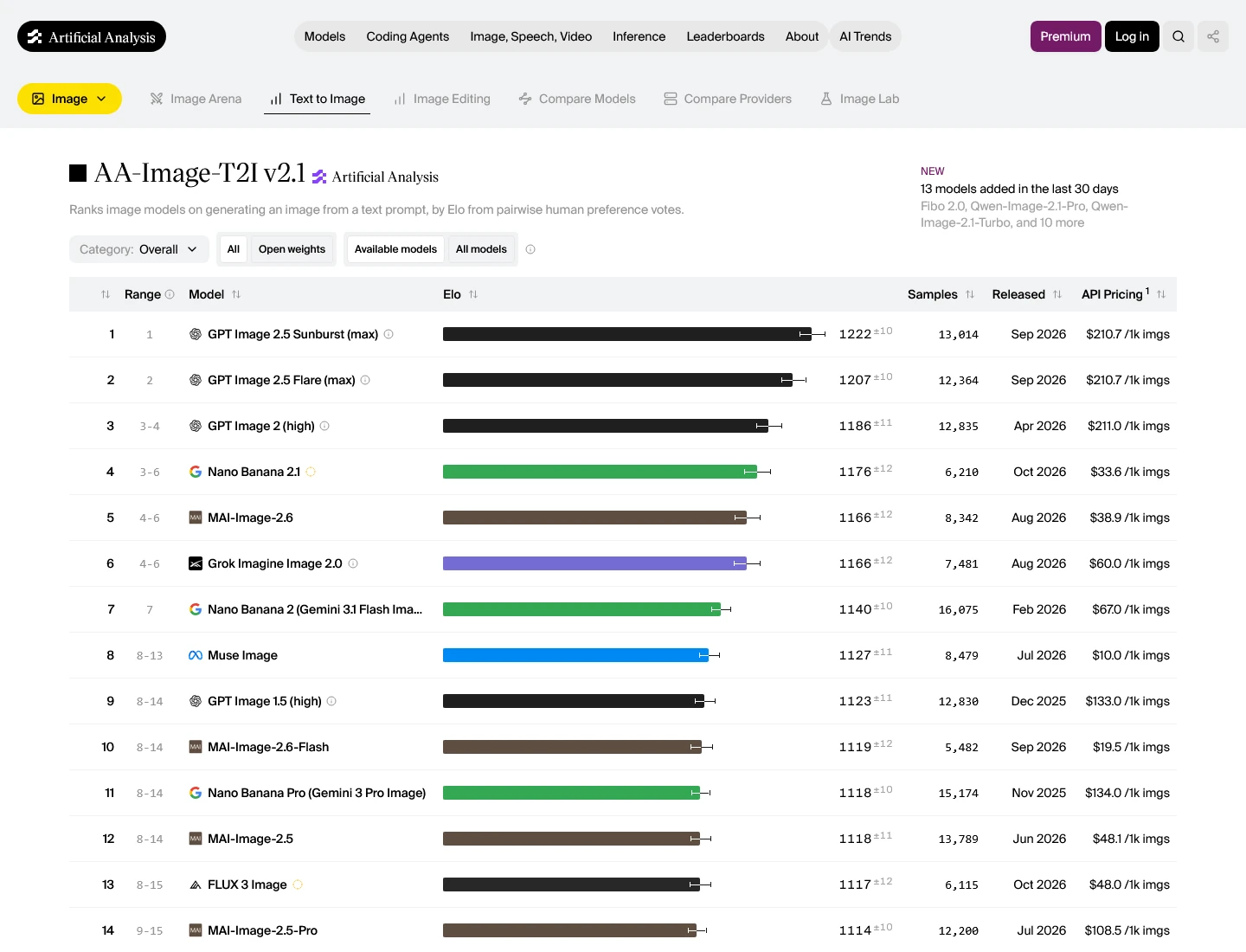Image resolution: width=1246 pixels, height=952 pixels.
Task: Open info icon next to GPT Image 2 (high)
Action: (x=324, y=426)
